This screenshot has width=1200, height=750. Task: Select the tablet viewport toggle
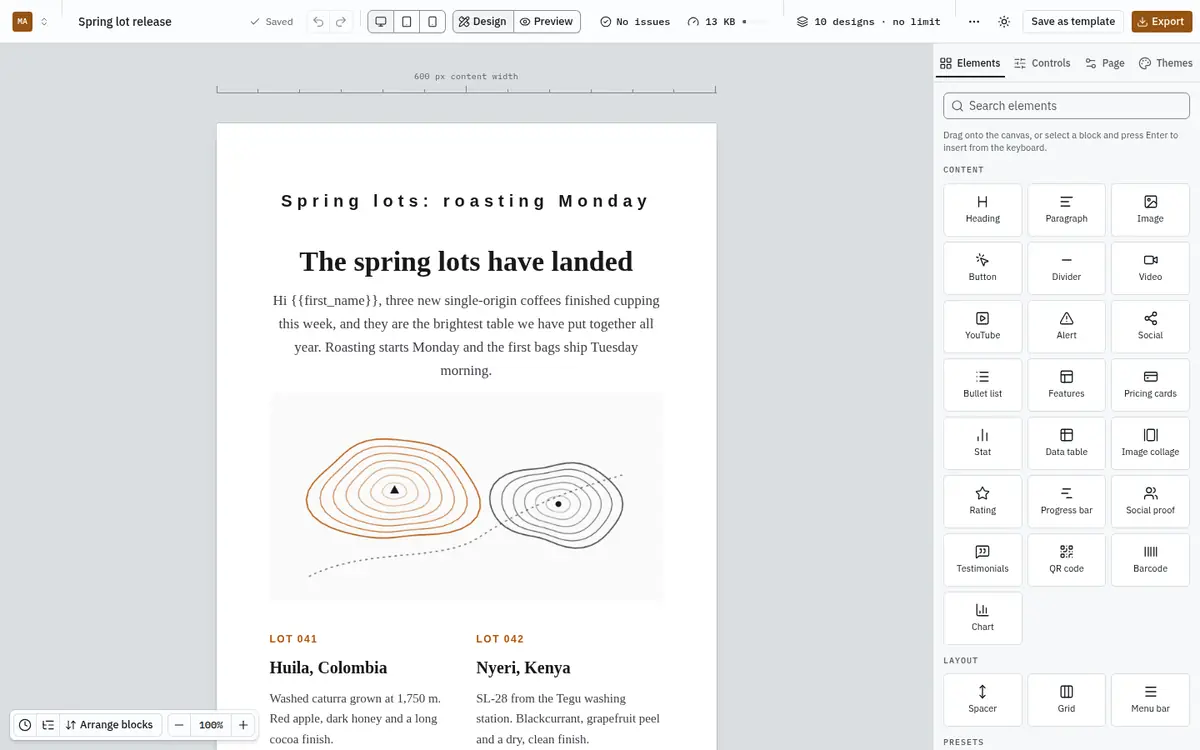407,21
